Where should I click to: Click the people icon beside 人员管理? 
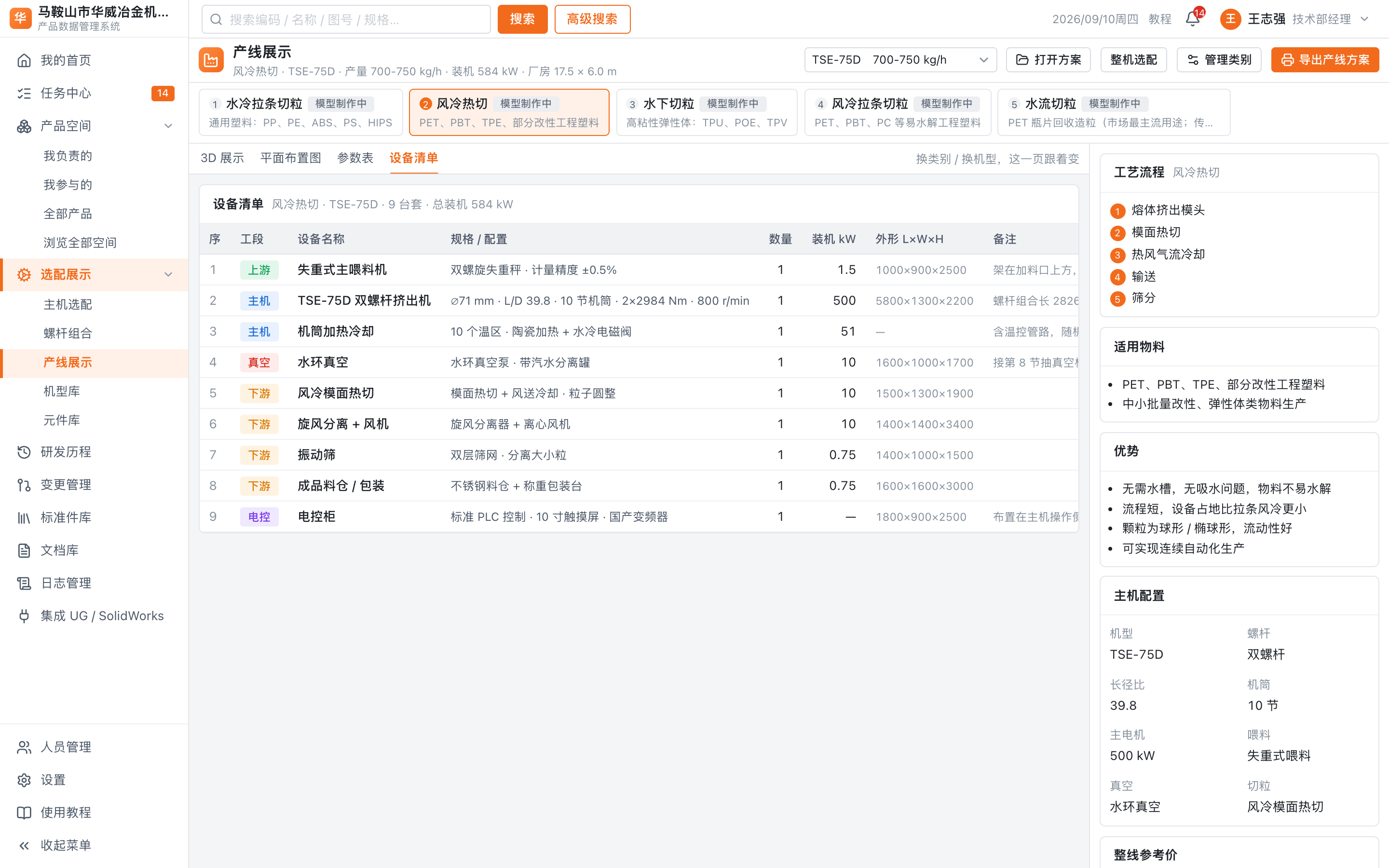[24, 747]
